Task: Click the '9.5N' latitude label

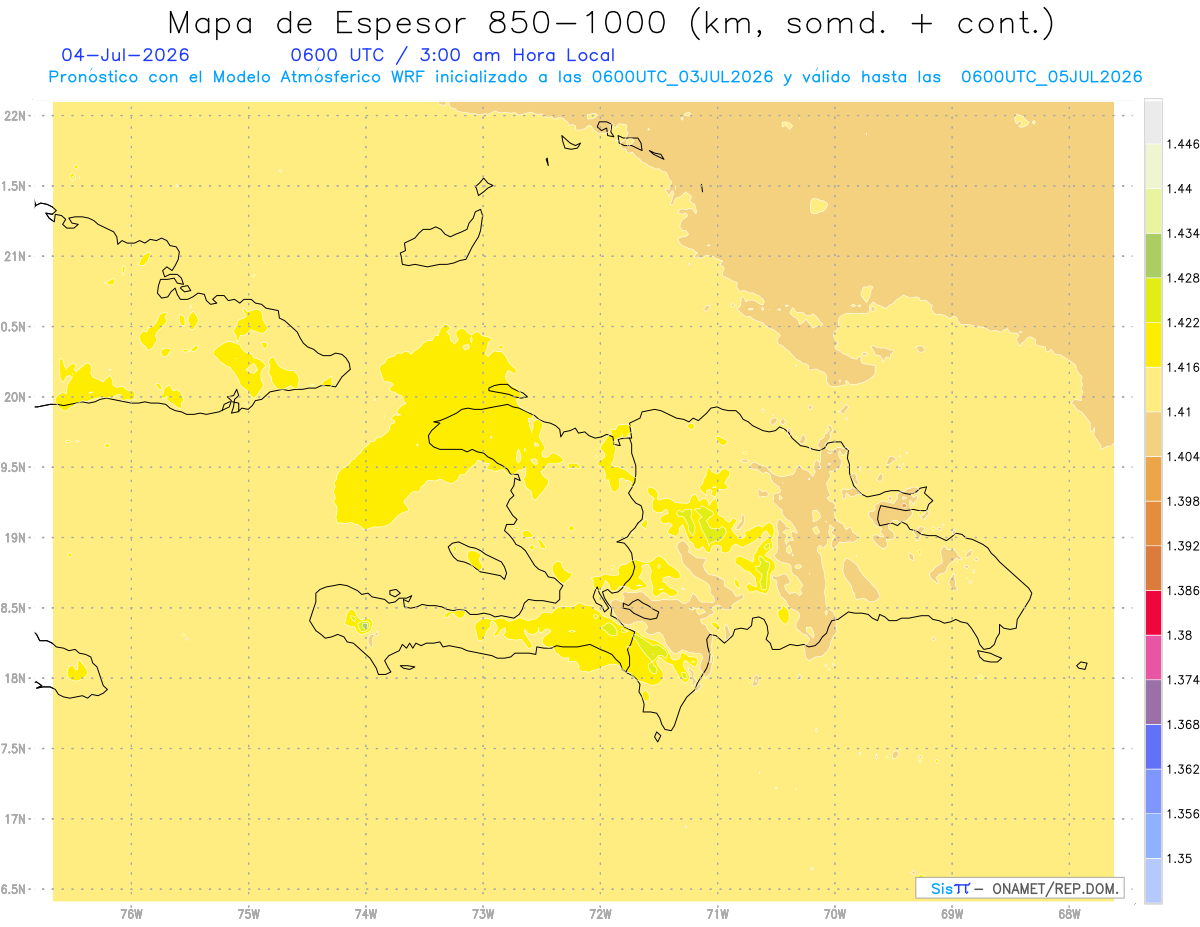Action: pyautogui.click(x=13, y=467)
